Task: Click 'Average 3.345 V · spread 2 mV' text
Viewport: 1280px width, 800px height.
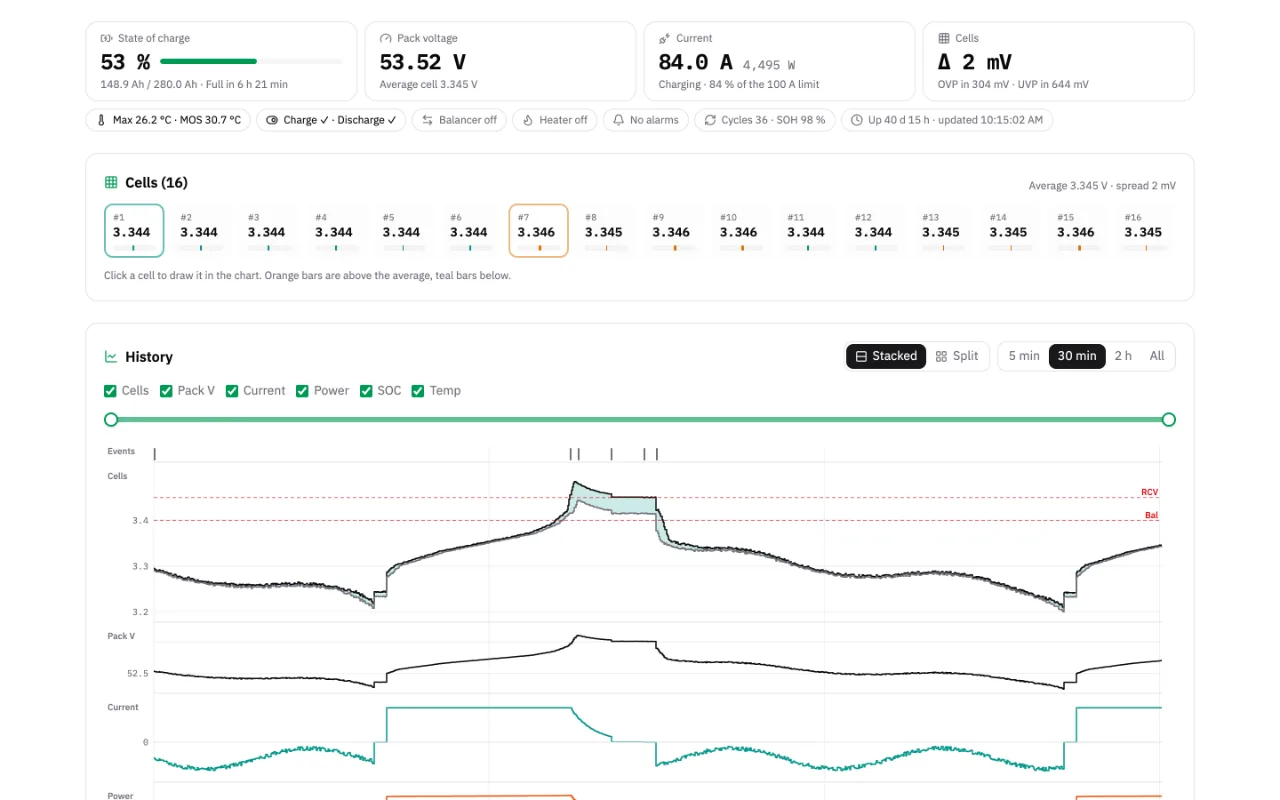Action: coord(1102,186)
